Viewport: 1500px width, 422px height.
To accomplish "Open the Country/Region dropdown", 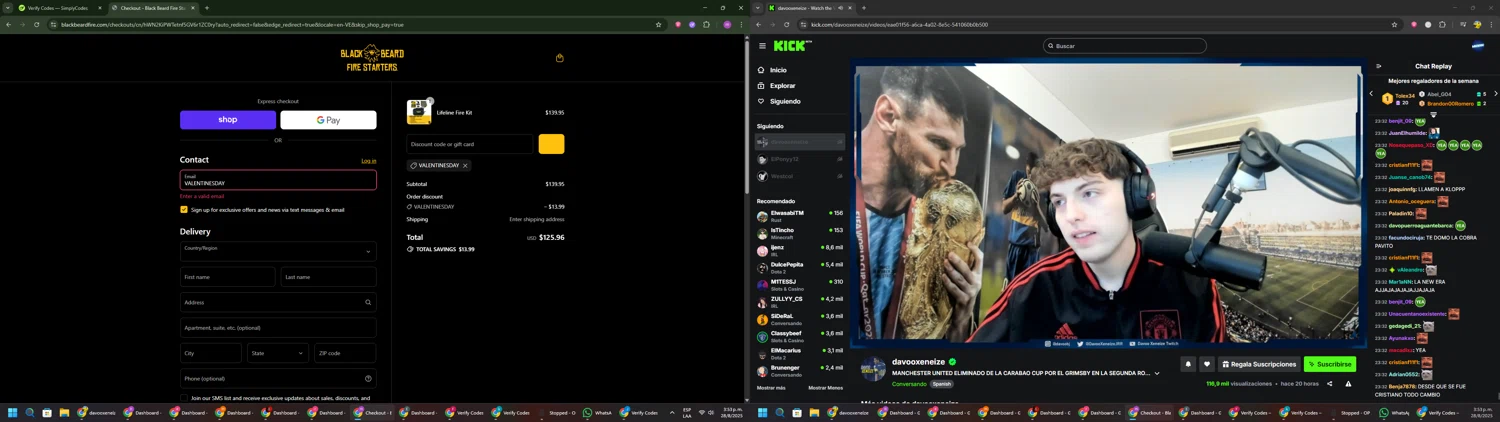I will 278,251.
